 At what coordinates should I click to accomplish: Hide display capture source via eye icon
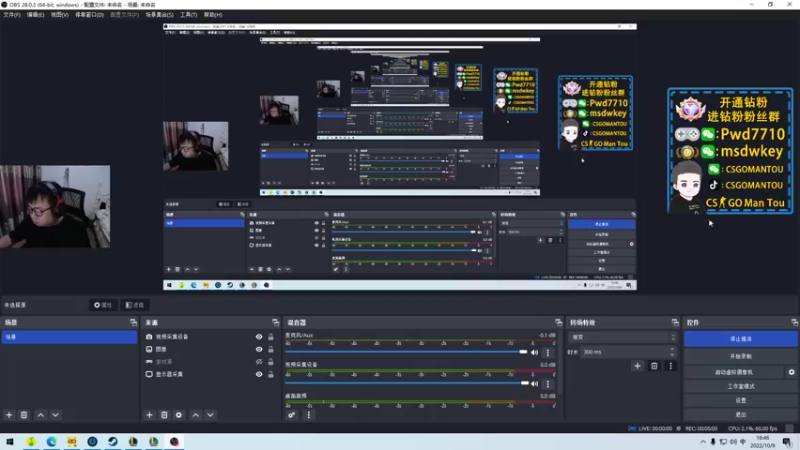click(x=259, y=374)
